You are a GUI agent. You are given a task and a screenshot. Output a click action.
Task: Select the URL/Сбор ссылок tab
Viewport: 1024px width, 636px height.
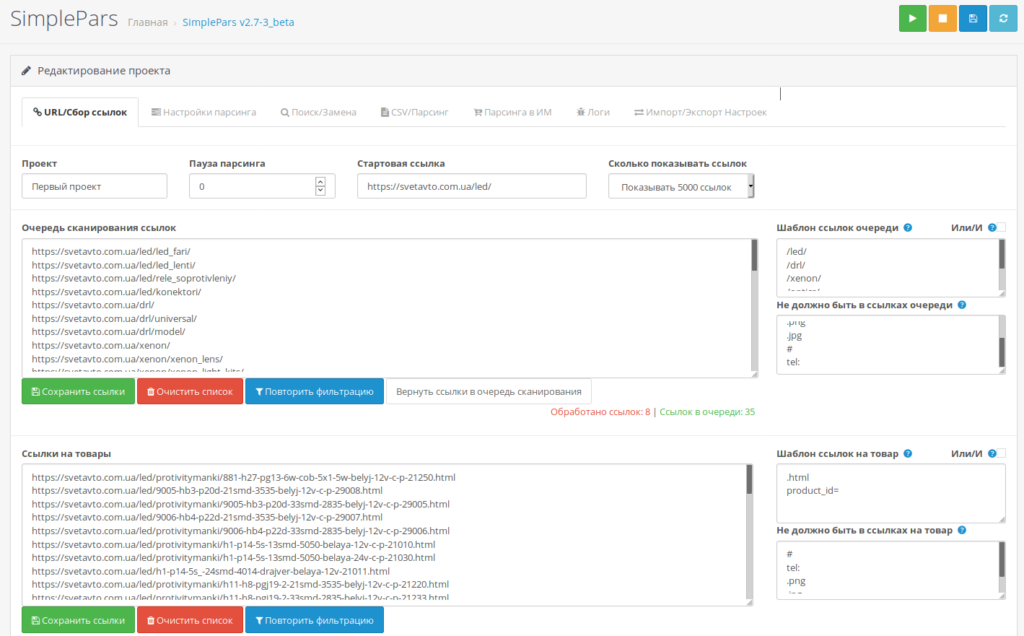coord(80,112)
